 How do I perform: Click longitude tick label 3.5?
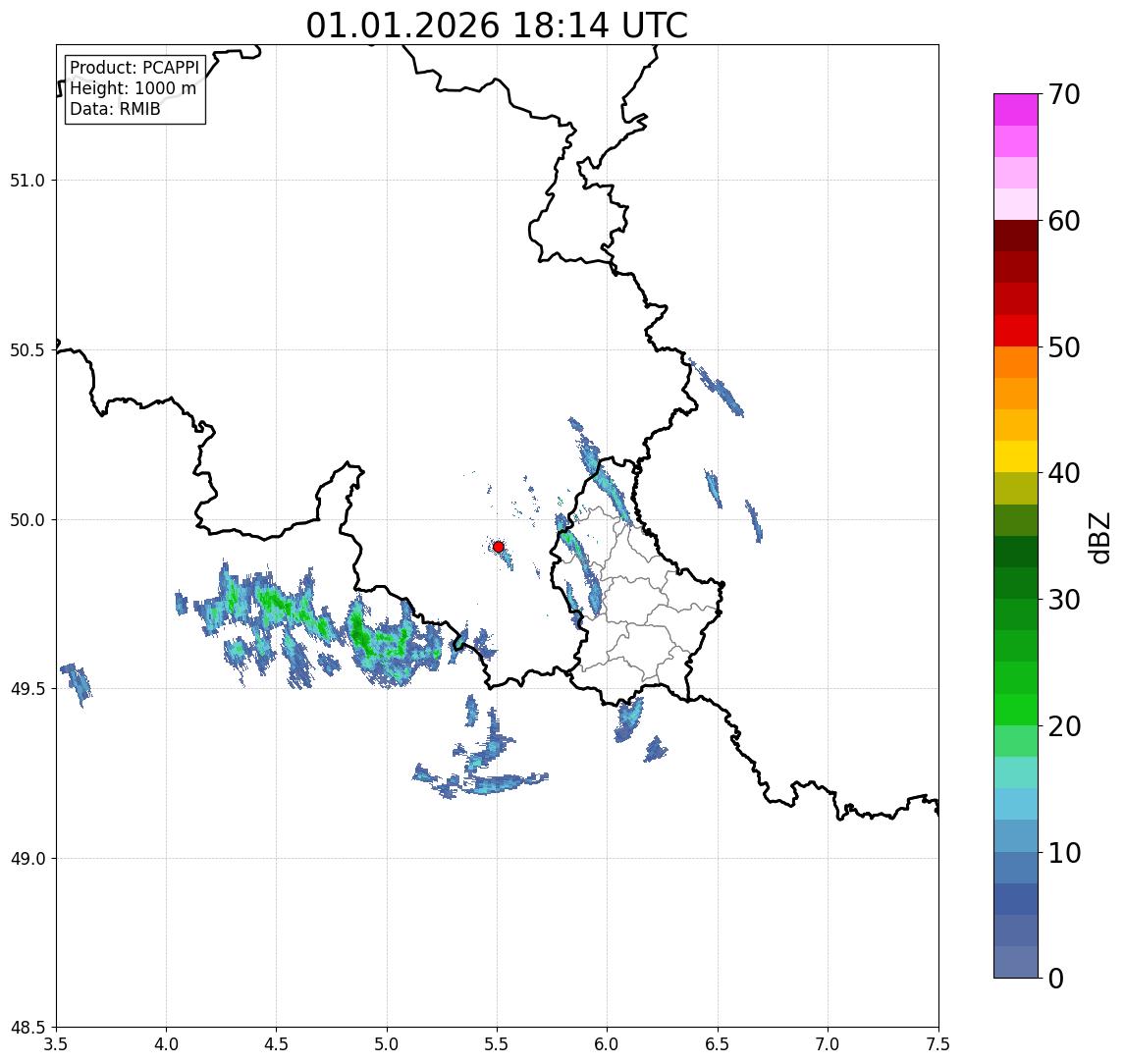(56, 1043)
